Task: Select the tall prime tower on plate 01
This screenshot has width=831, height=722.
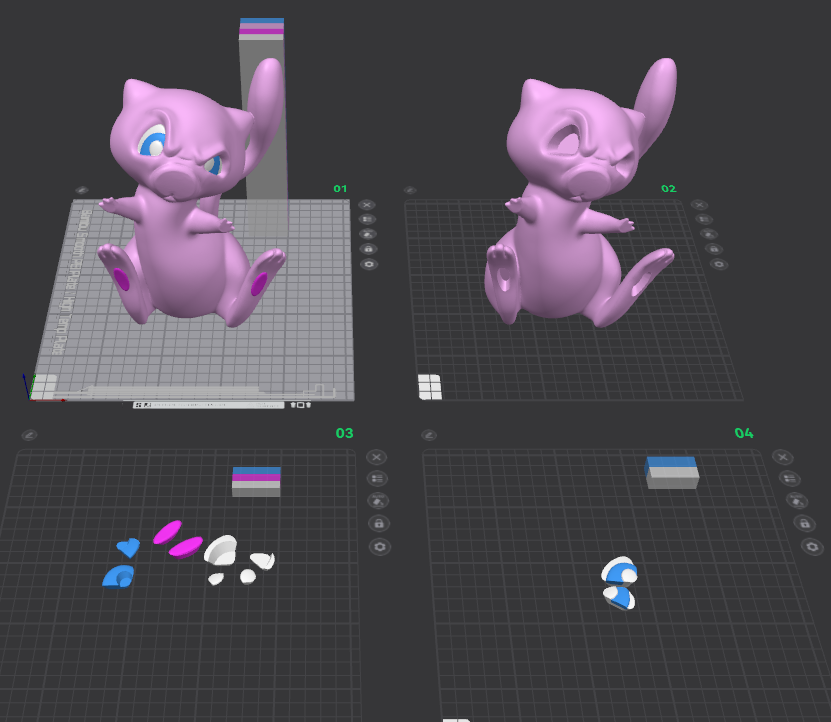Action: [x=263, y=127]
